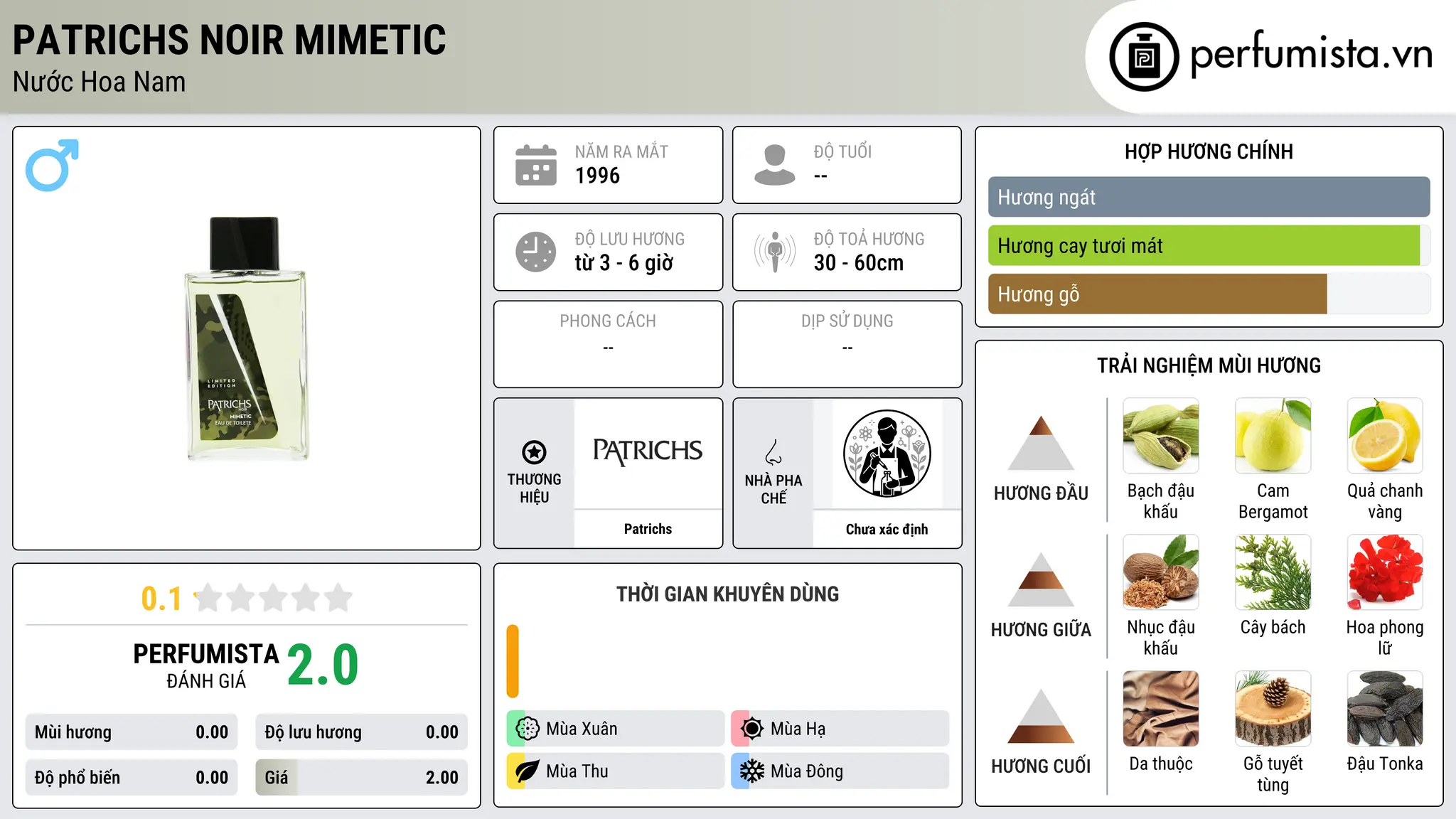
Task: Click the Giá score row
Action: [x=362, y=778]
